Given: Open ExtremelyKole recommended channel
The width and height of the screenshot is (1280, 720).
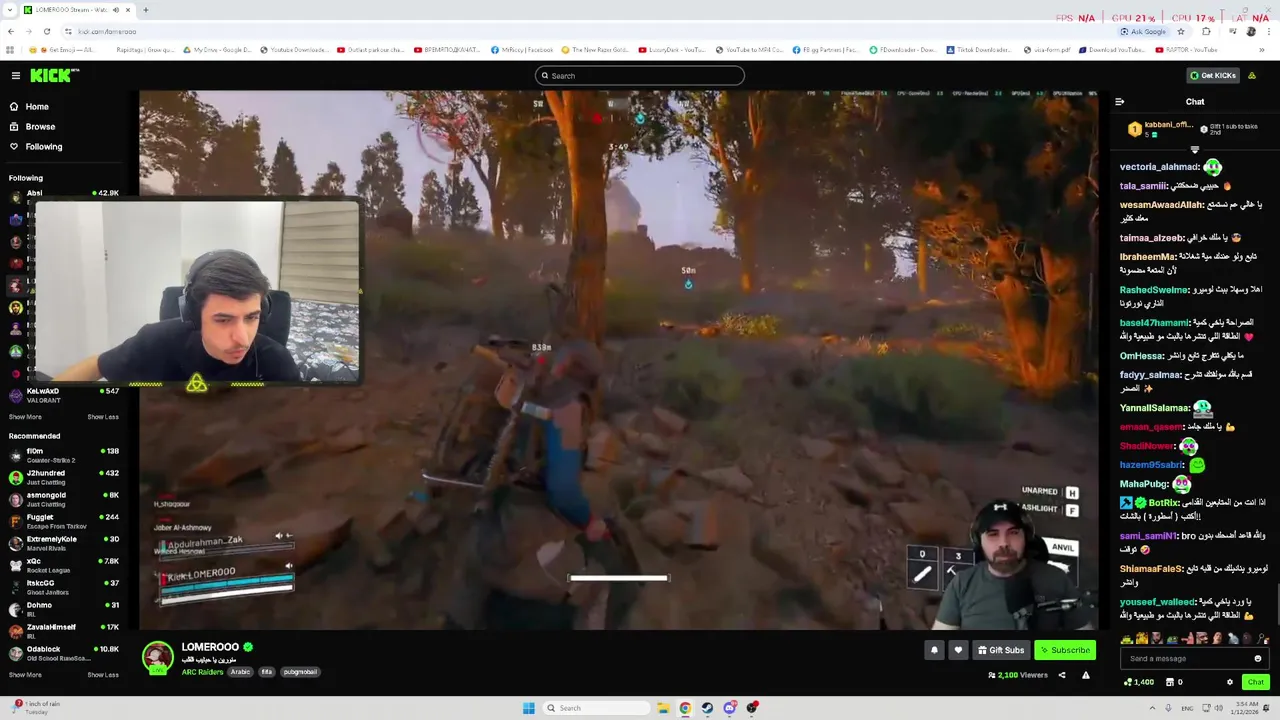Looking at the screenshot, I should (65, 543).
